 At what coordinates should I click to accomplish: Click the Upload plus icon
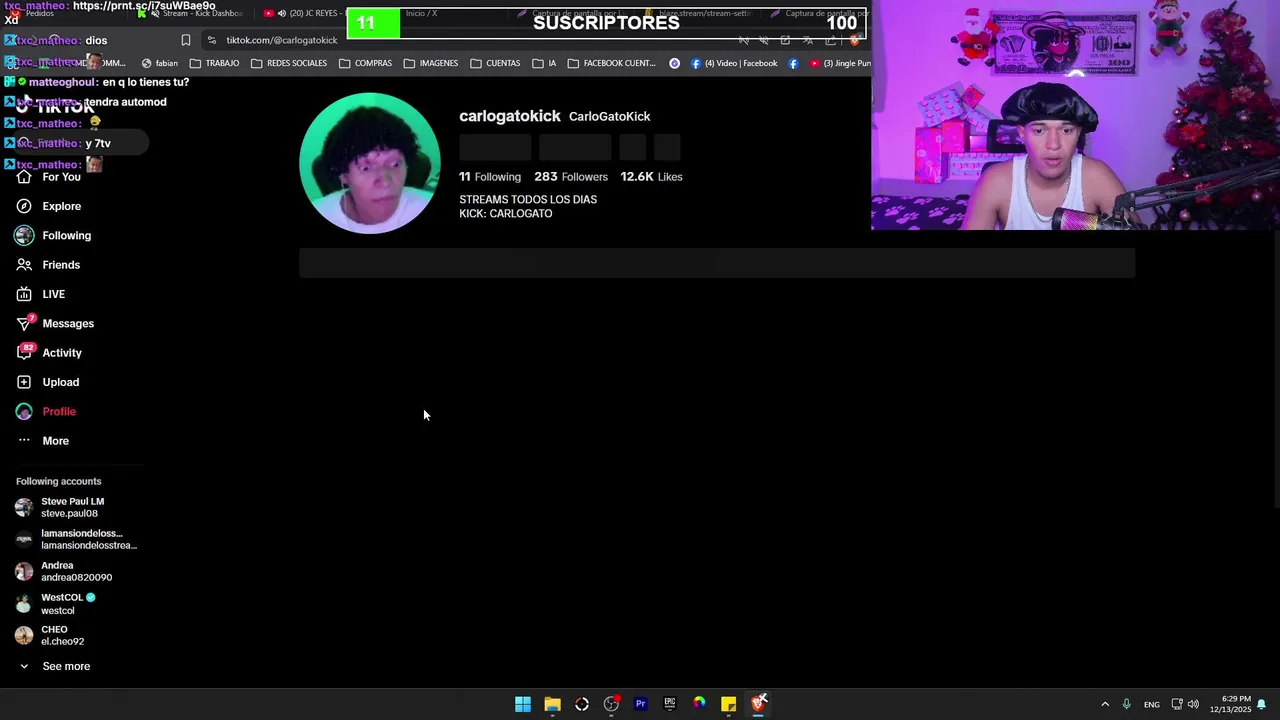pyautogui.click(x=24, y=382)
